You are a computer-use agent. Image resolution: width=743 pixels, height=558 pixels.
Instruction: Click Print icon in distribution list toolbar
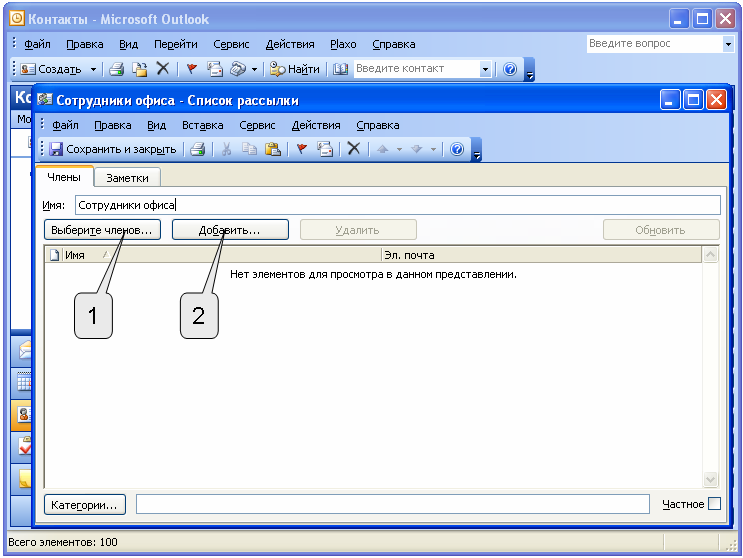198,149
